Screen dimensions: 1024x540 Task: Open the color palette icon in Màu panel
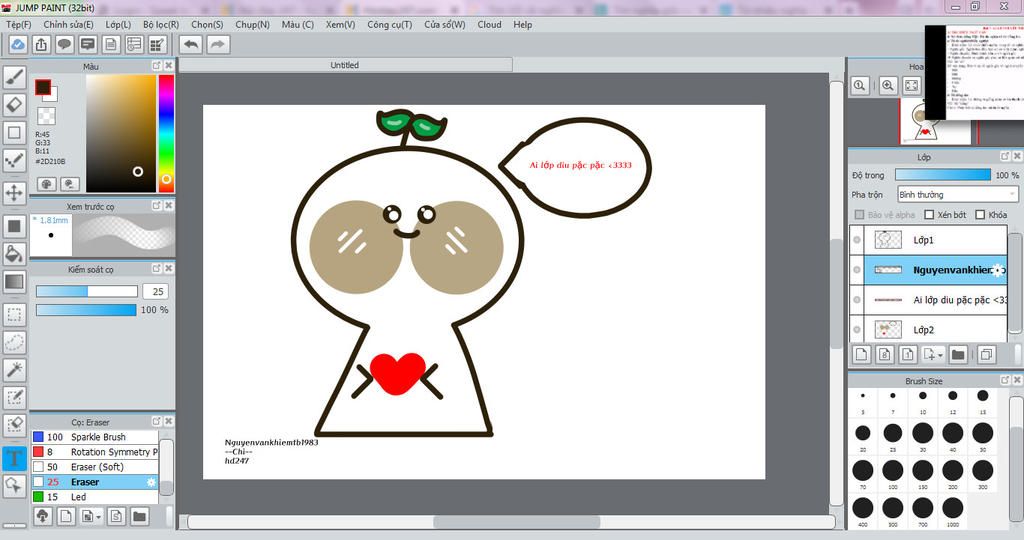[x=46, y=184]
